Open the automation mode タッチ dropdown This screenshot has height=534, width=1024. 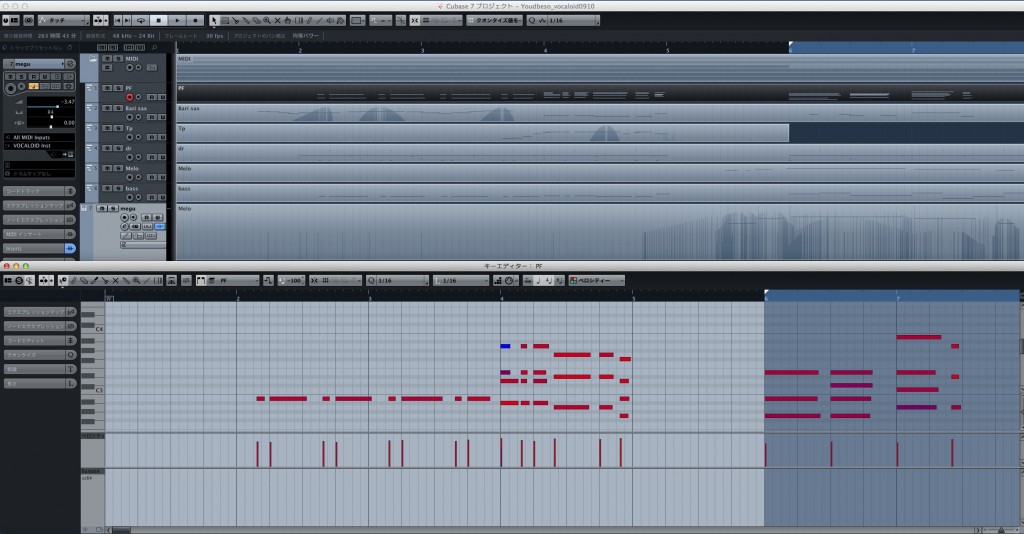coord(64,20)
